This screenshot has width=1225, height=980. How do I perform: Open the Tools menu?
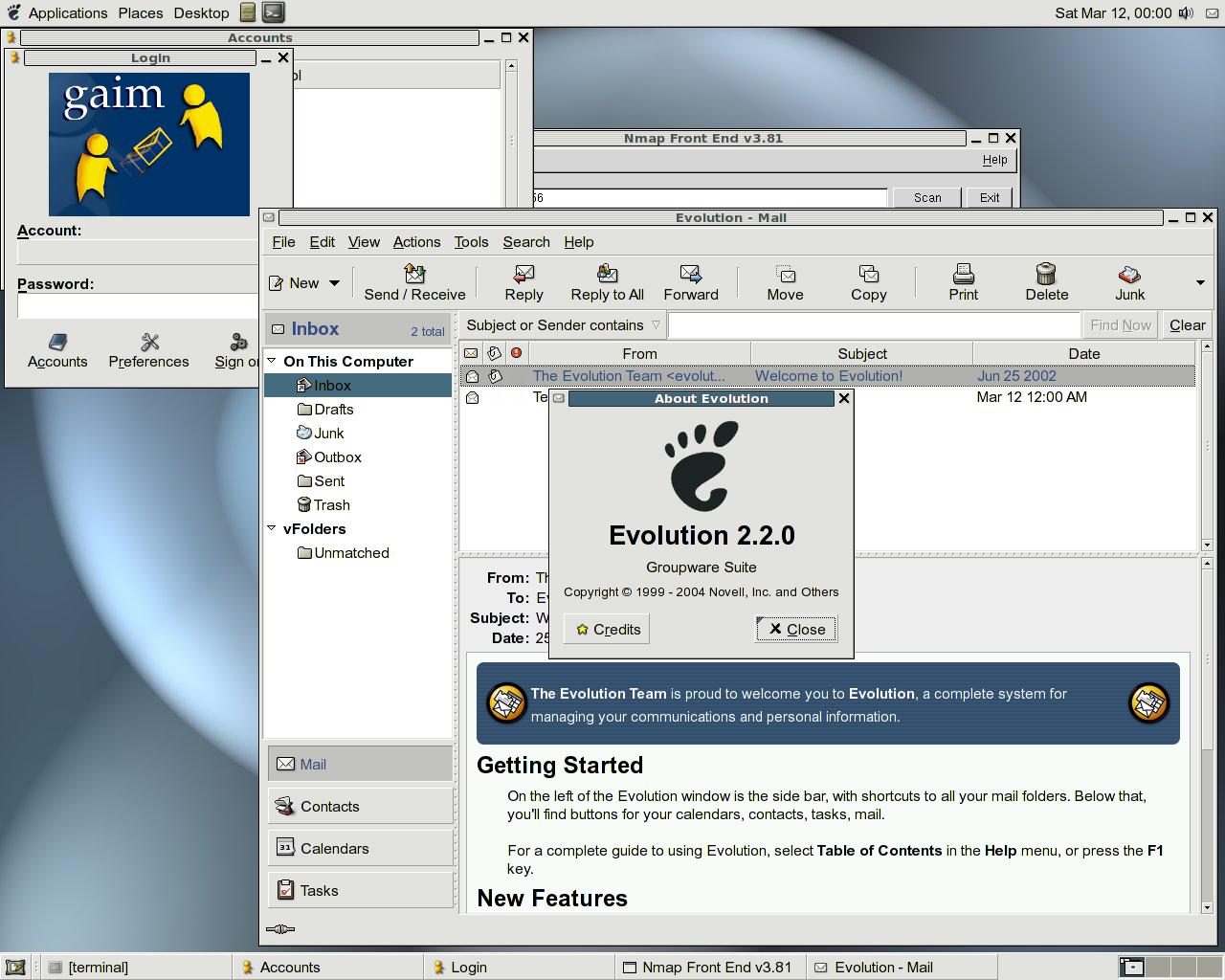(x=471, y=242)
